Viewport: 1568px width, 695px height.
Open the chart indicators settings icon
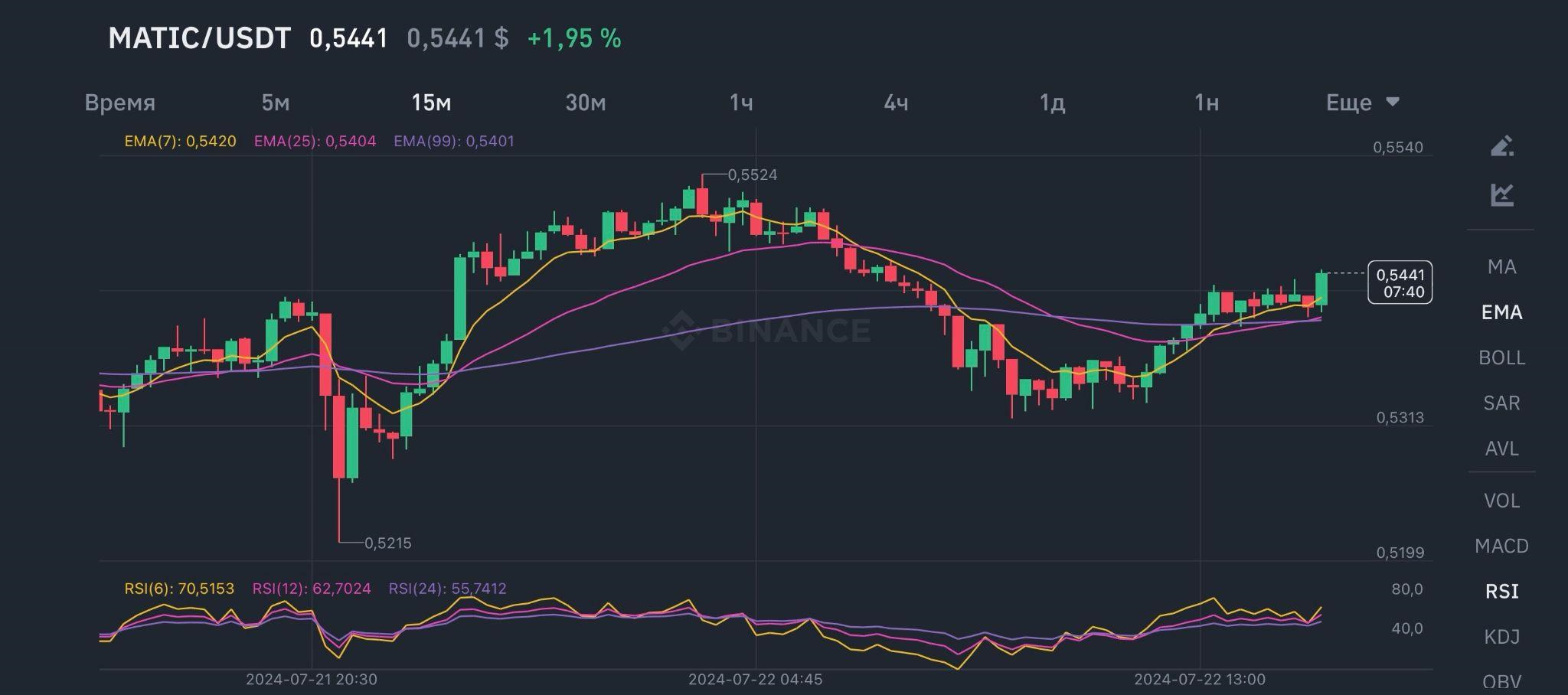[x=1501, y=194]
